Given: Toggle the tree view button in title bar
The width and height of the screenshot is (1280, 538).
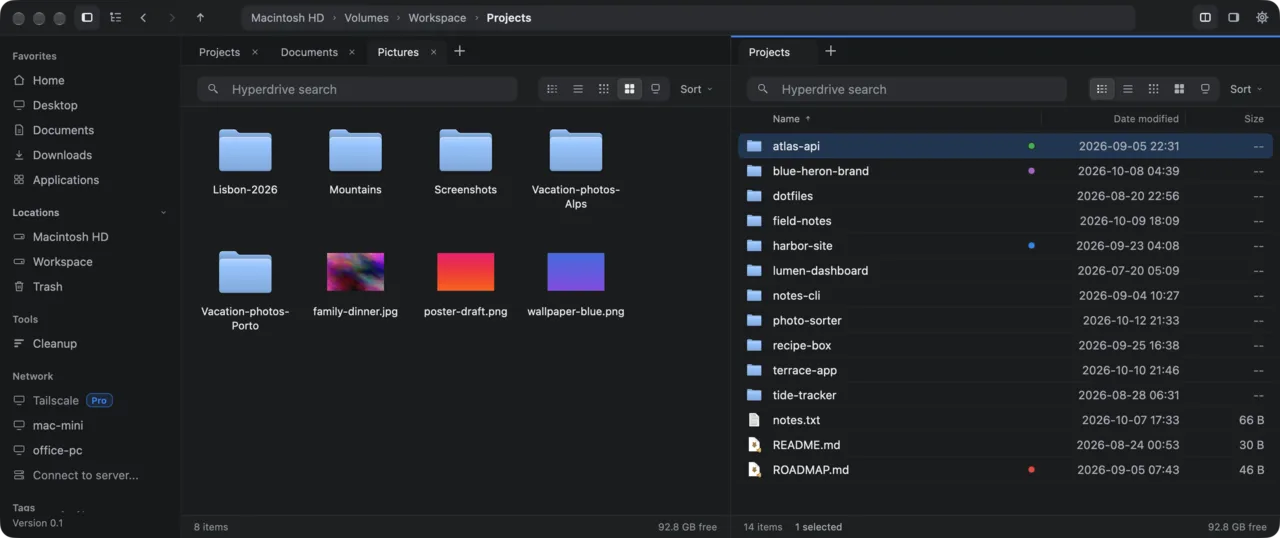Looking at the screenshot, I should tap(116, 18).
